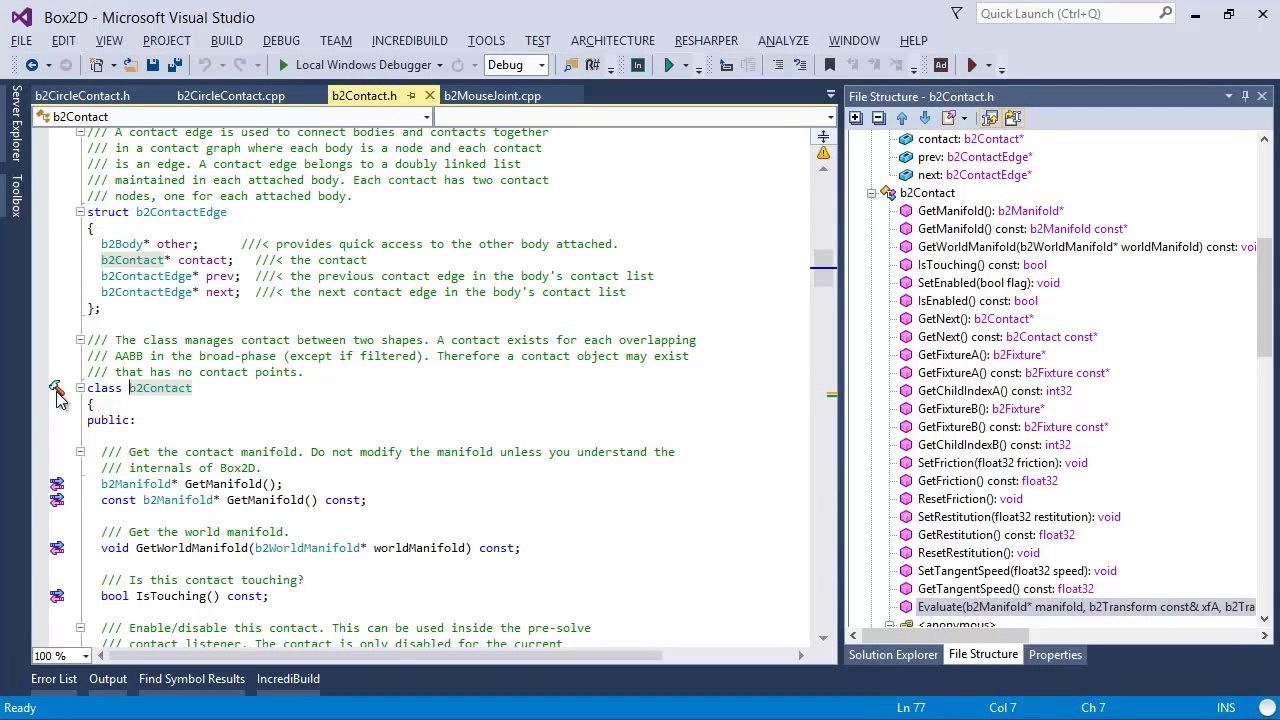
Task: Switch to Solution Explorer tab
Action: pyautogui.click(x=893, y=655)
